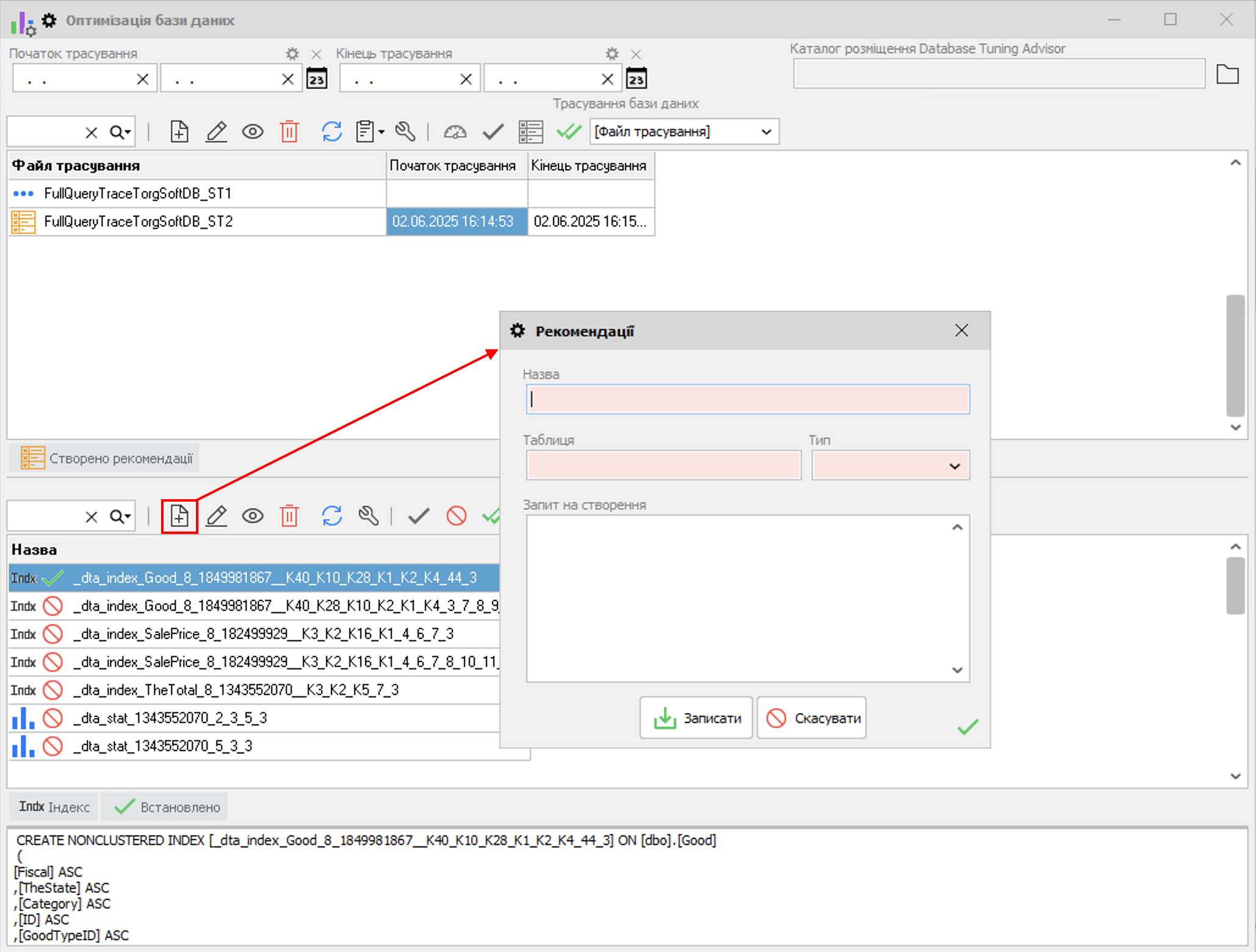The height and width of the screenshot is (952, 1256).
Task: Click the speedometer icon in trace toolbar
Action: pyautogui.click(x=455, y=131)
